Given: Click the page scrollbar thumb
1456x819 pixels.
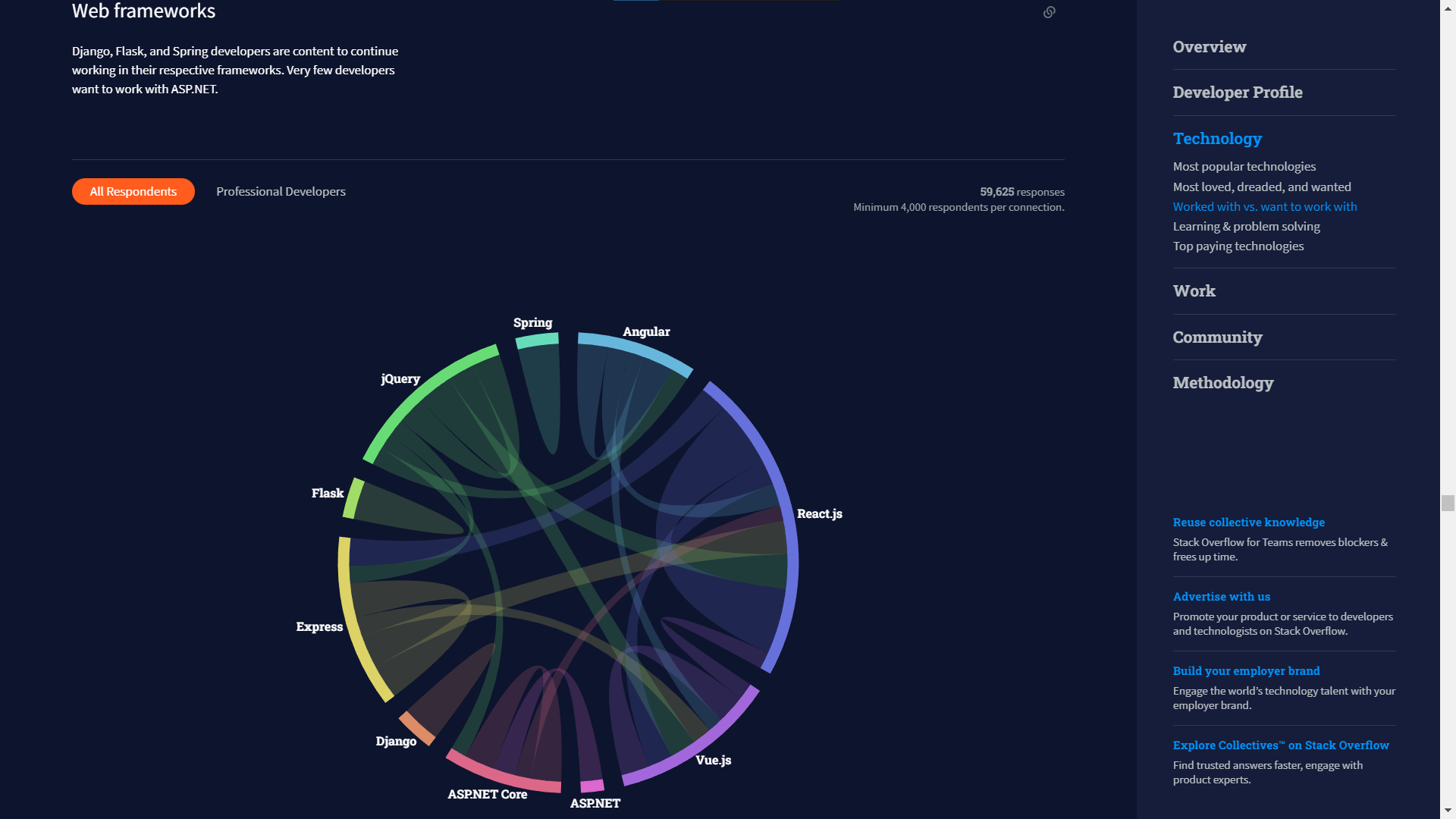Looking at the screenshot, I should pos(1448,503).
